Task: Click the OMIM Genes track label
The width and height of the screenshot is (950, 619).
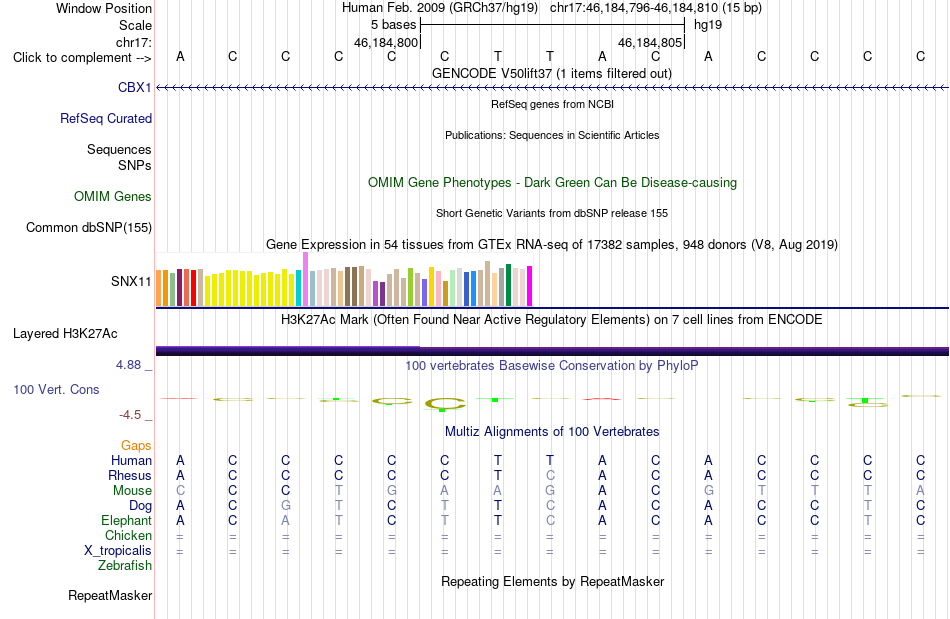Action: (113, 196)
